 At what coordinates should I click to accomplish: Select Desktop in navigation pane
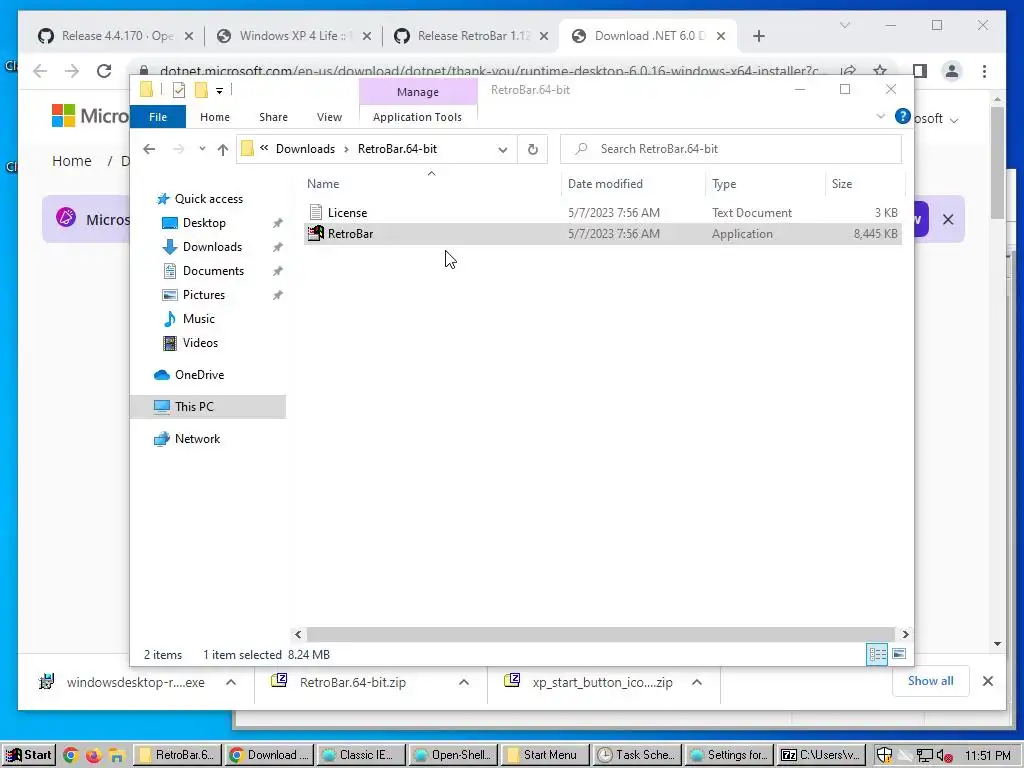204,223
